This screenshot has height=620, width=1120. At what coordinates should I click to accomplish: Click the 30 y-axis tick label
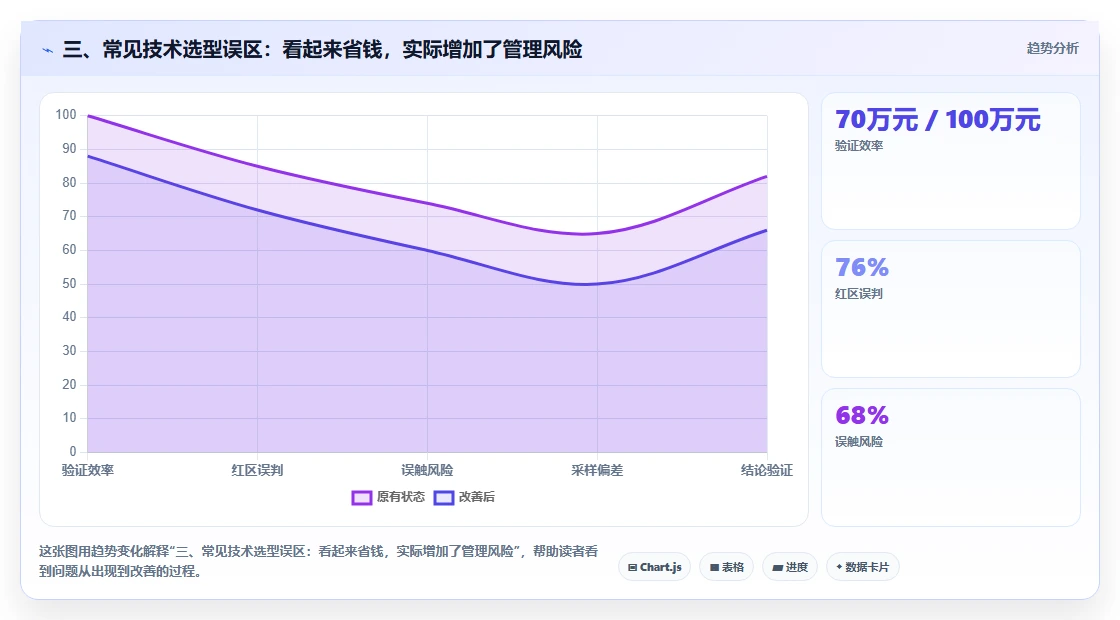click(69, 351)
